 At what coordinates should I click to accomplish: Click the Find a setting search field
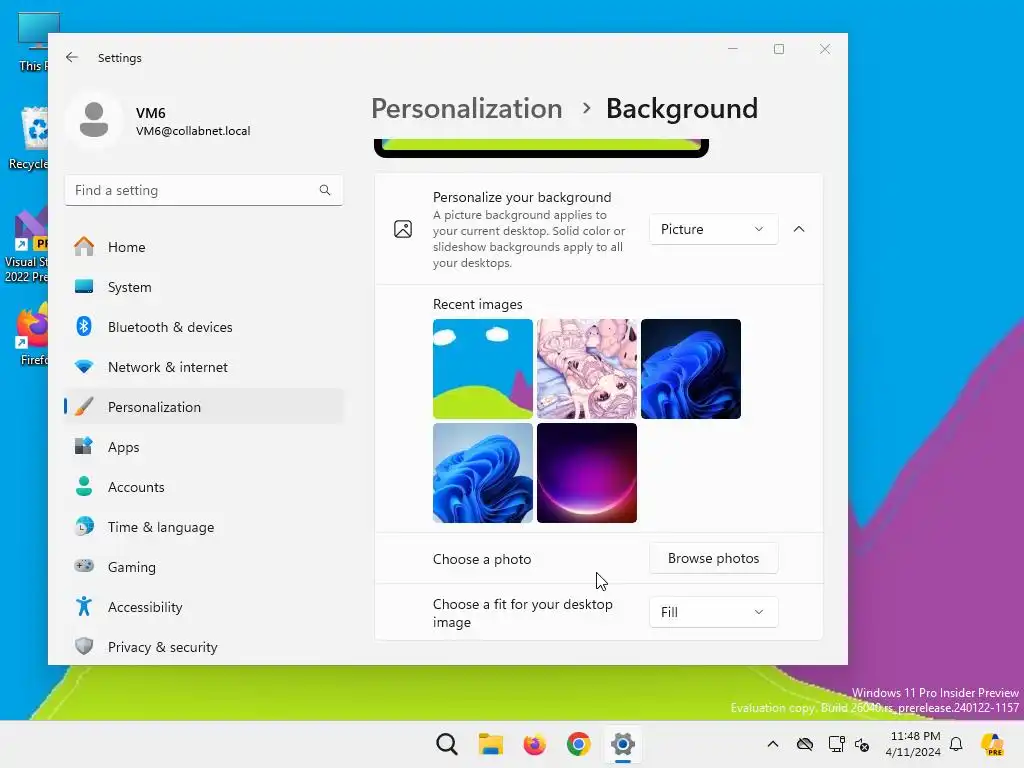[203, 190]
